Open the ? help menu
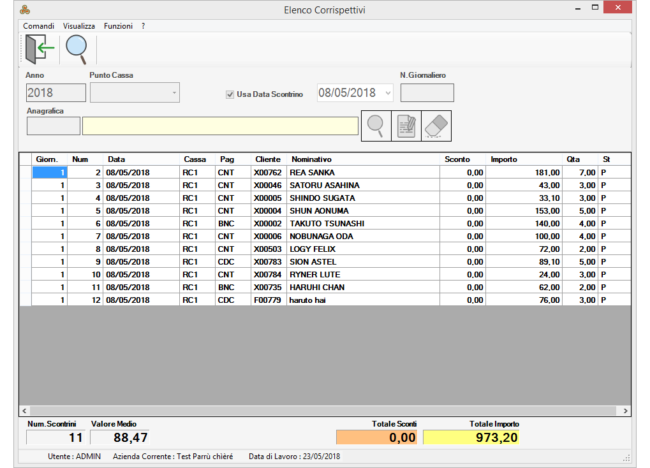The image size is (650, 468). pyautogui.click(x=143, y=24)
